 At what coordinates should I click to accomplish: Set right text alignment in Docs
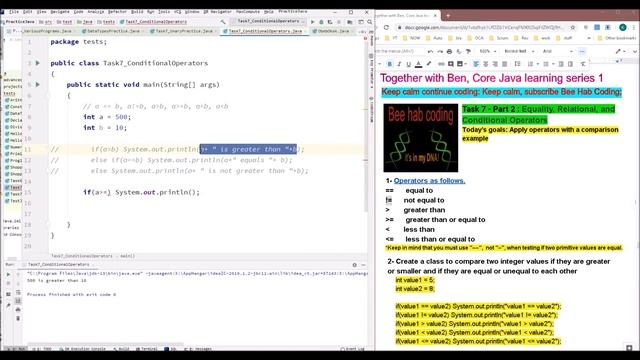point(495,64)
